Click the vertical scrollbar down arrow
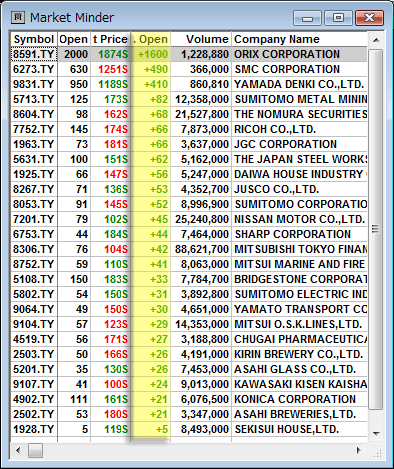The width and height of the screenshot is (394, 469). click(x=376, y=433)
